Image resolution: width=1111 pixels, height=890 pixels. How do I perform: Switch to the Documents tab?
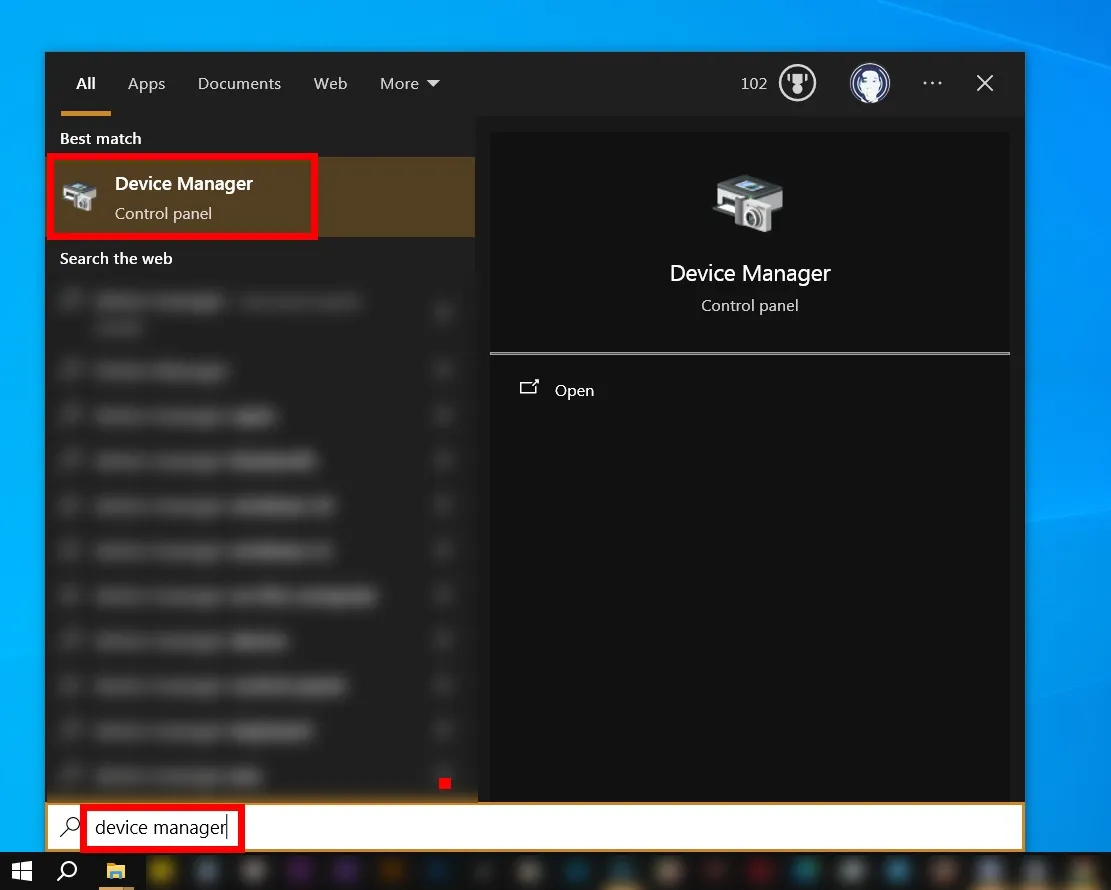click(x=239, y=83)
